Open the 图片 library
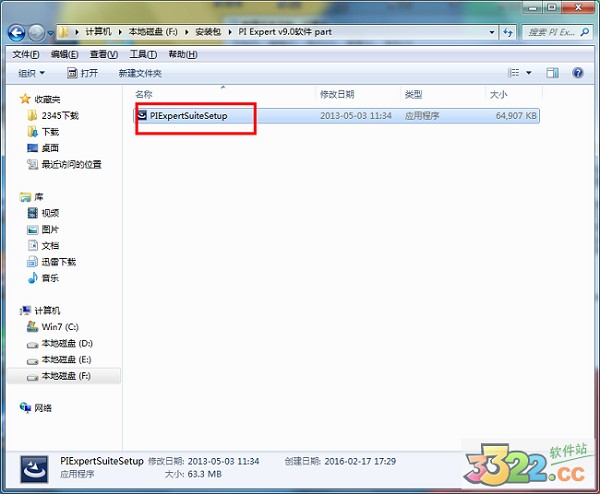 point(50,230)
